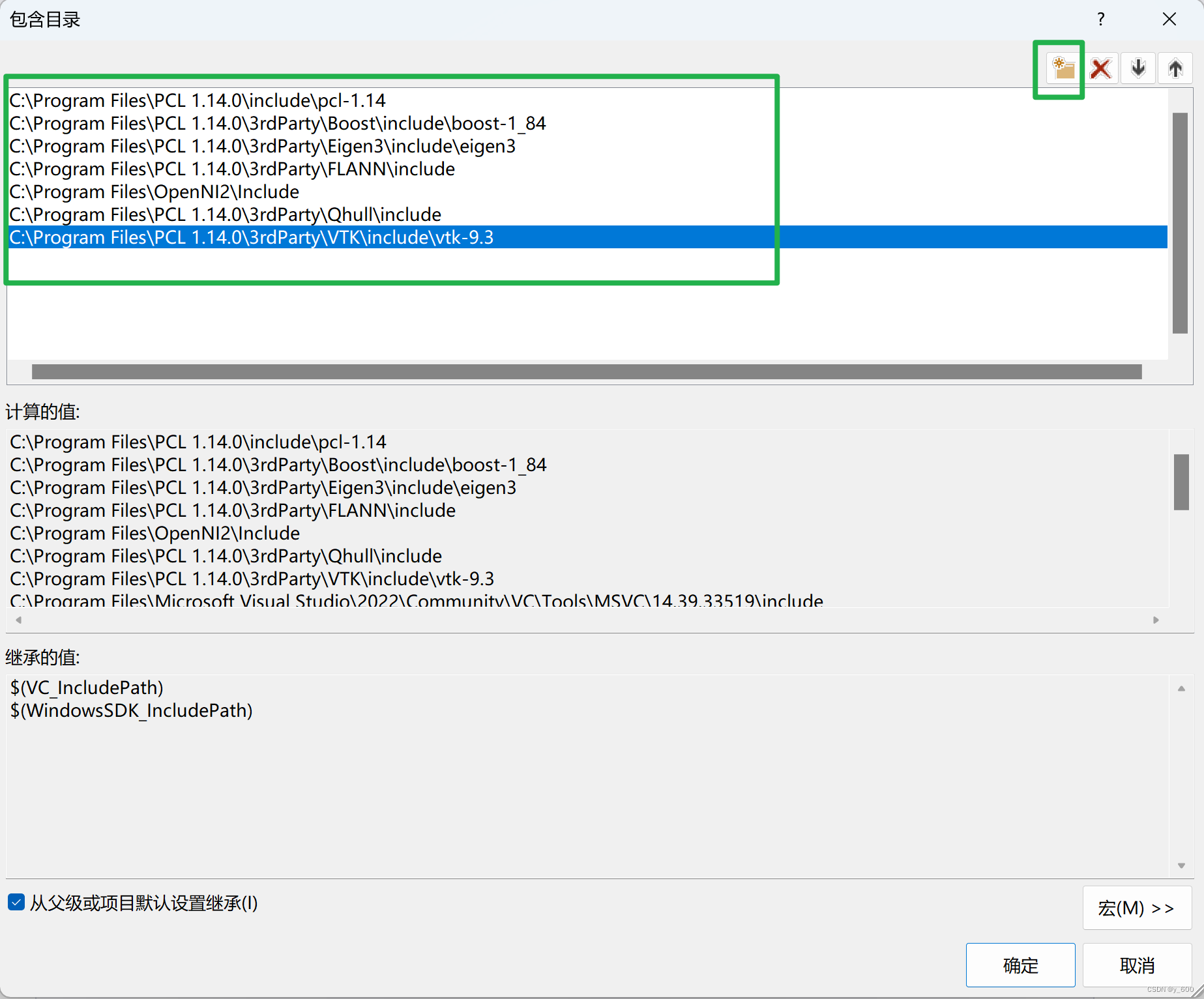Click Qhull\include path in 计算的值 list
The width and height of the screenshot is (1204, 999).
226,556
